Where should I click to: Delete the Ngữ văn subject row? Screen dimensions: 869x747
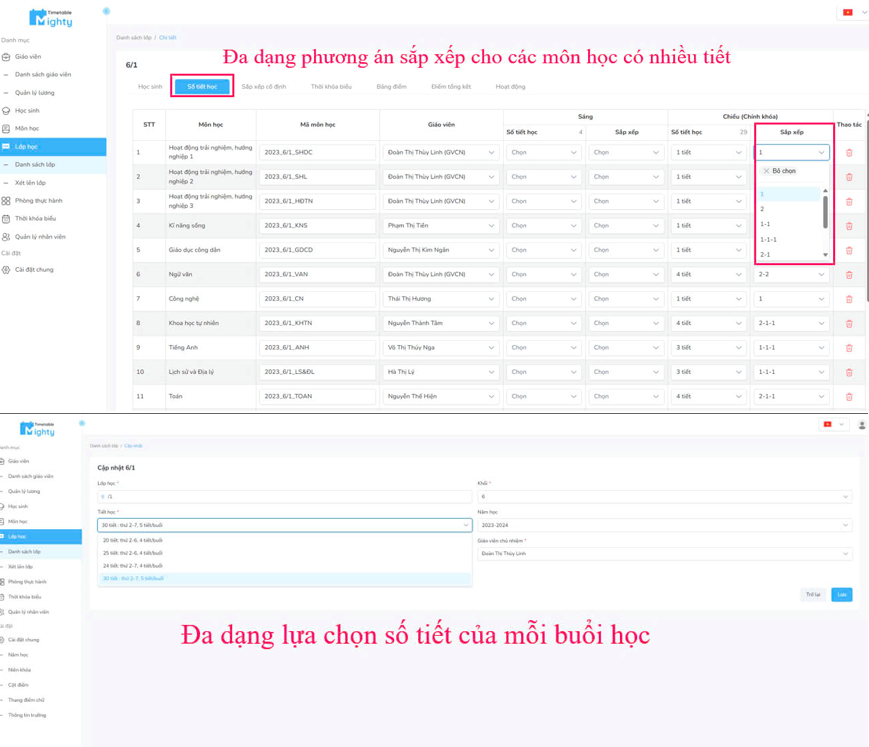(x=849, y=274)
